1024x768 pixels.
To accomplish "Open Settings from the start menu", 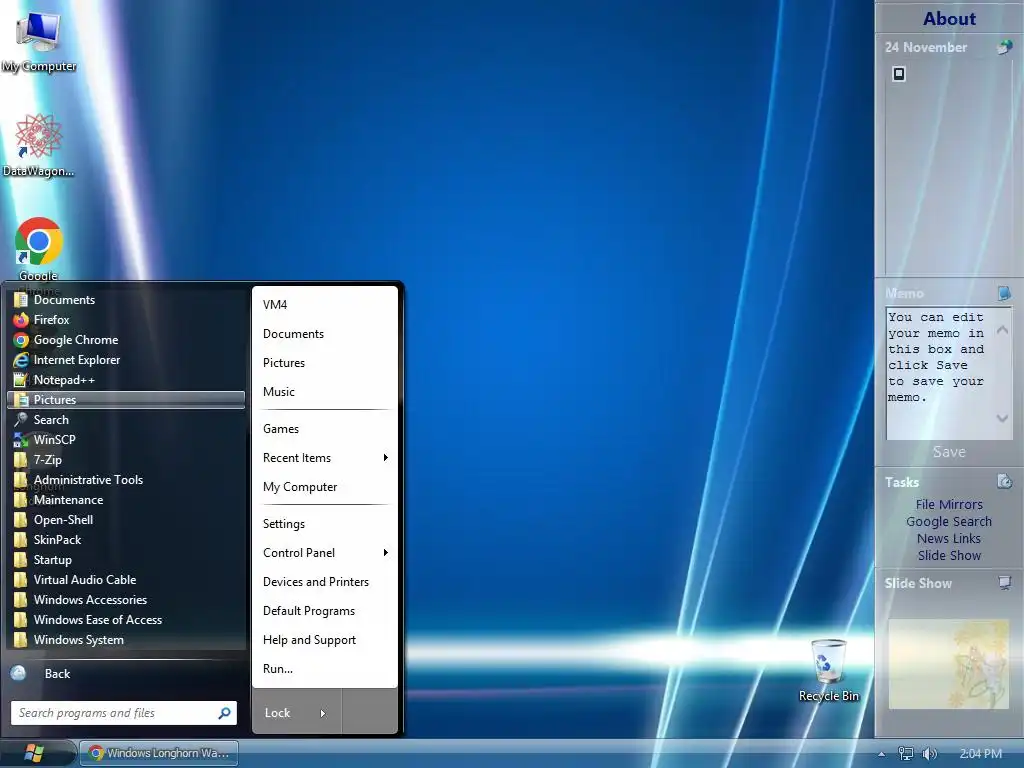I will 325,524.
